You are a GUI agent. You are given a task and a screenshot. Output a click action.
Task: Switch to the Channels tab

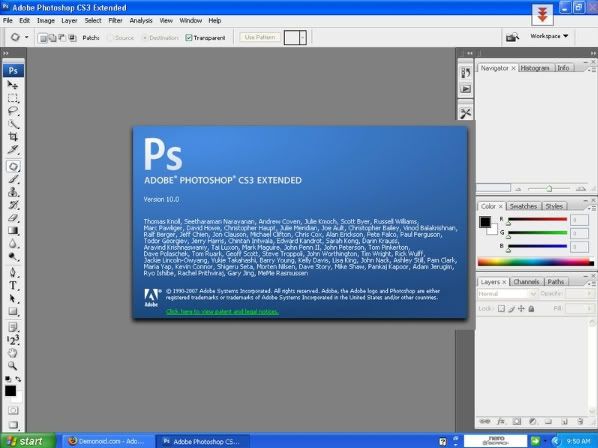[526, 282]
